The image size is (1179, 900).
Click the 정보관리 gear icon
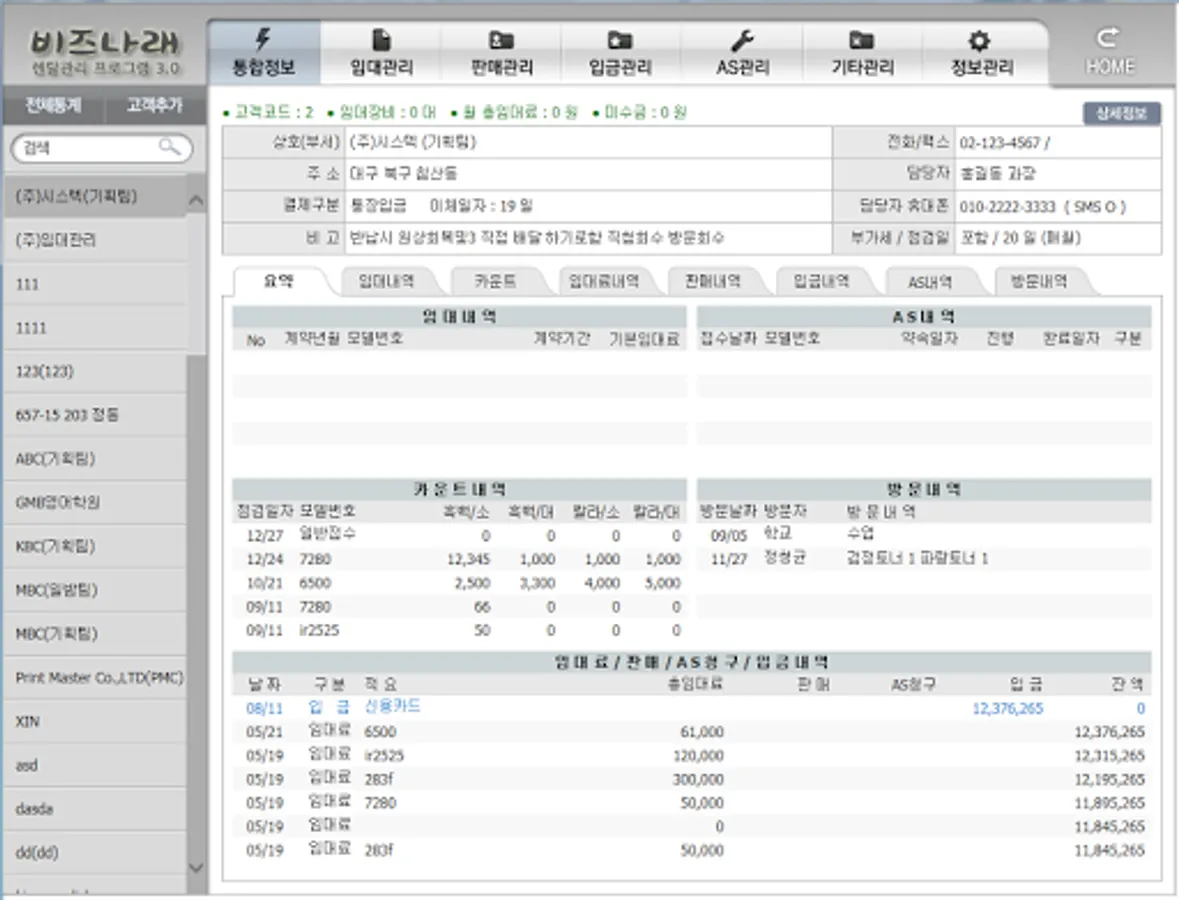tap(981, 40)
